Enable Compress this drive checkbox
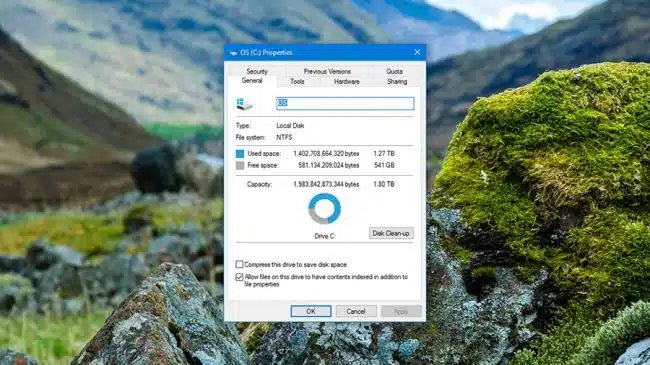 pos(239,264)
